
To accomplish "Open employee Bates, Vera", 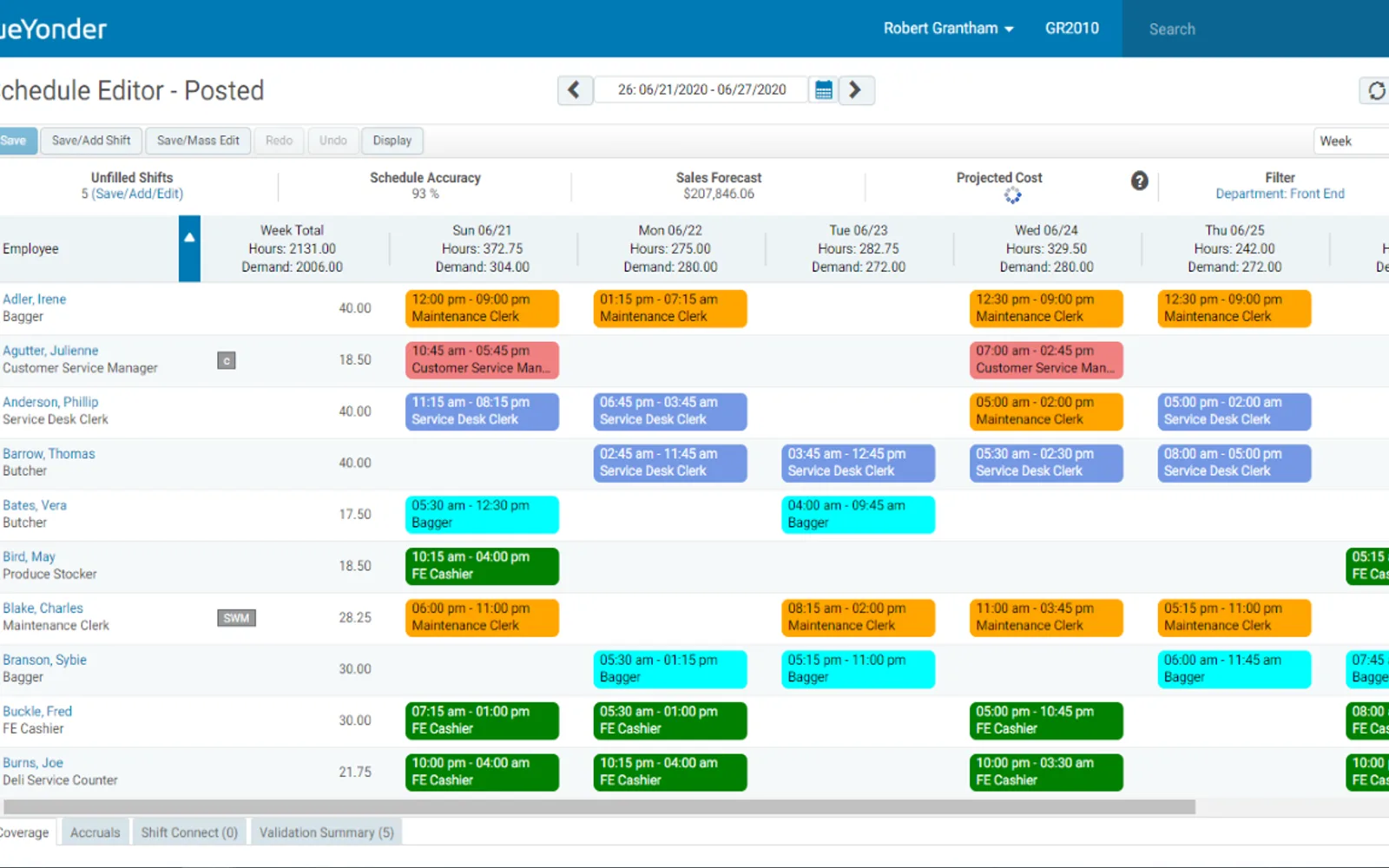I will coord(34,505).
